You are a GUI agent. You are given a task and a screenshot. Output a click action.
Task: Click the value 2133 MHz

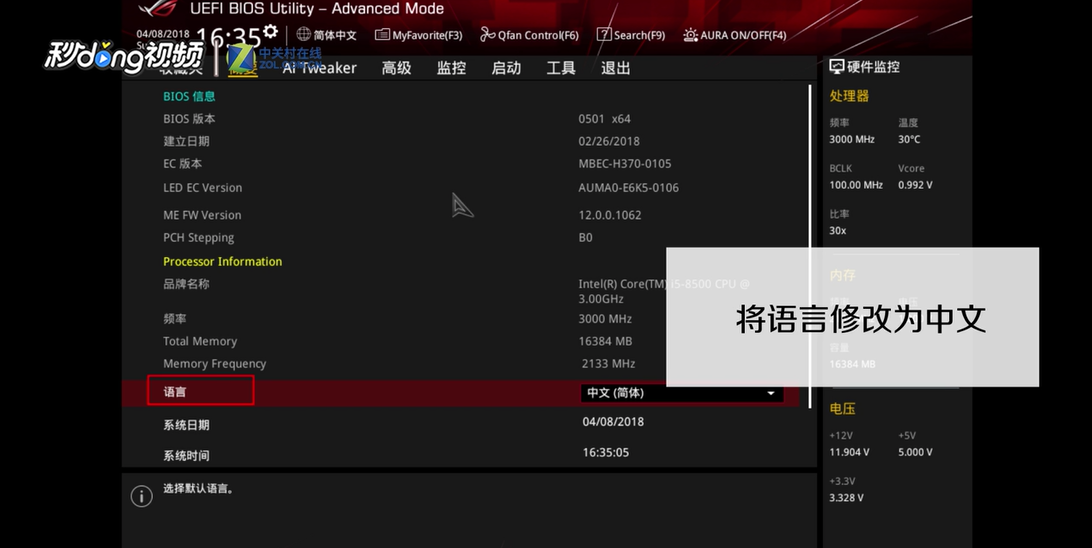point(608,363)
